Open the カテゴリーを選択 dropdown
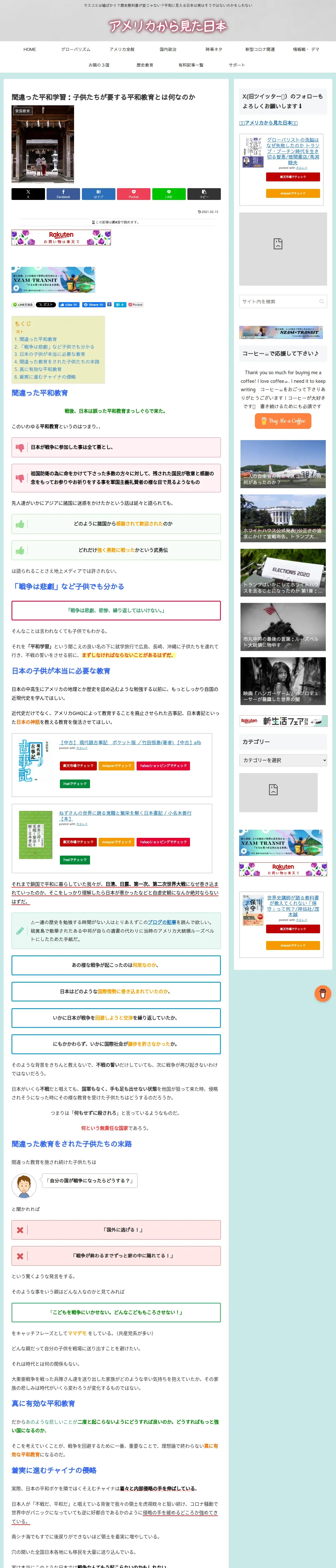 (283, 760)
